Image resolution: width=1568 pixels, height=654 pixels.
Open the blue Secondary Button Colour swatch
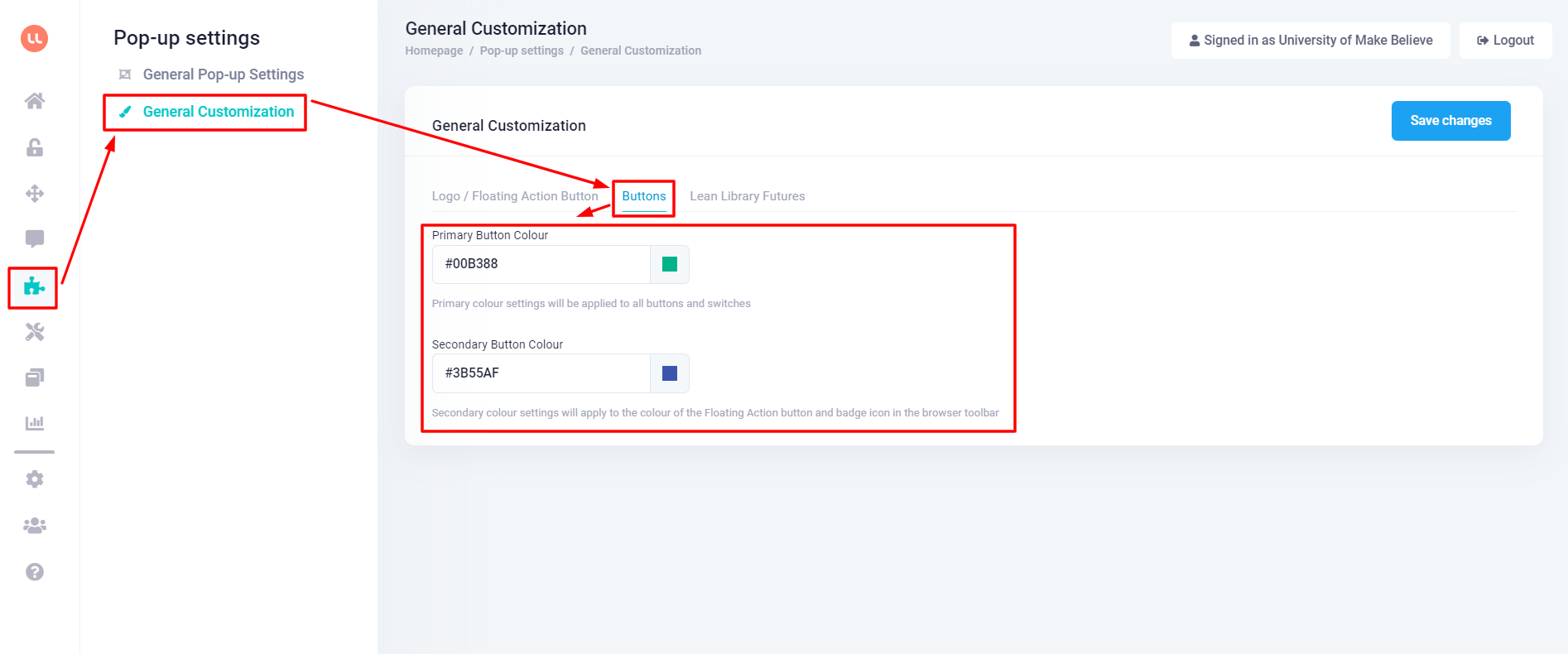pos(670,373)
